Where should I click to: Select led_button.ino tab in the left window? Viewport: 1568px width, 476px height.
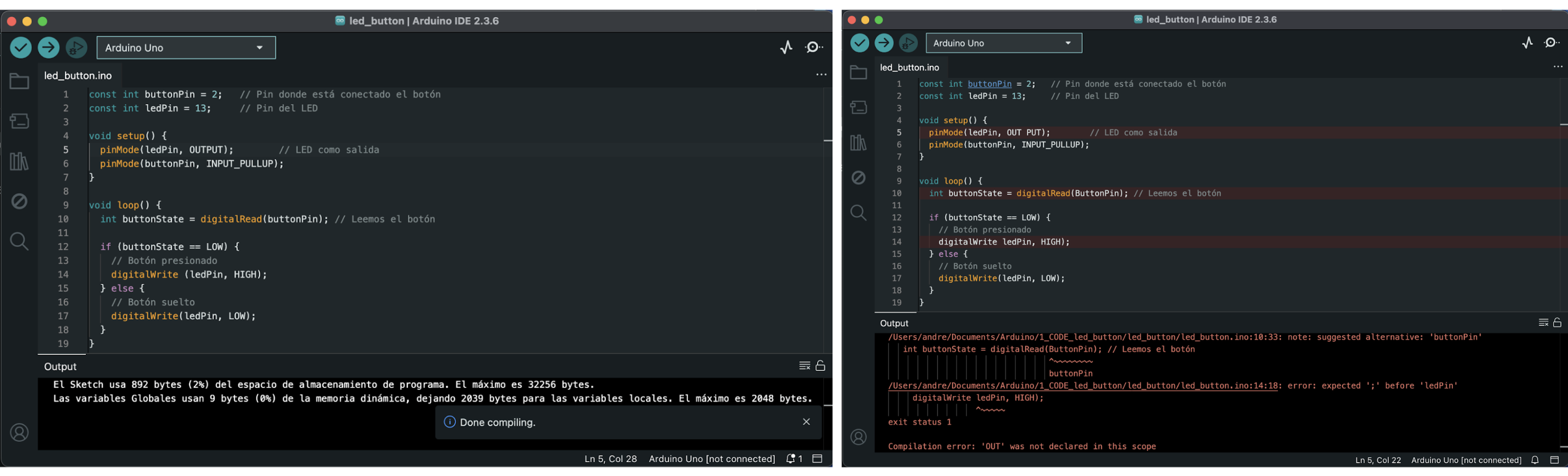tap(78, 75)
